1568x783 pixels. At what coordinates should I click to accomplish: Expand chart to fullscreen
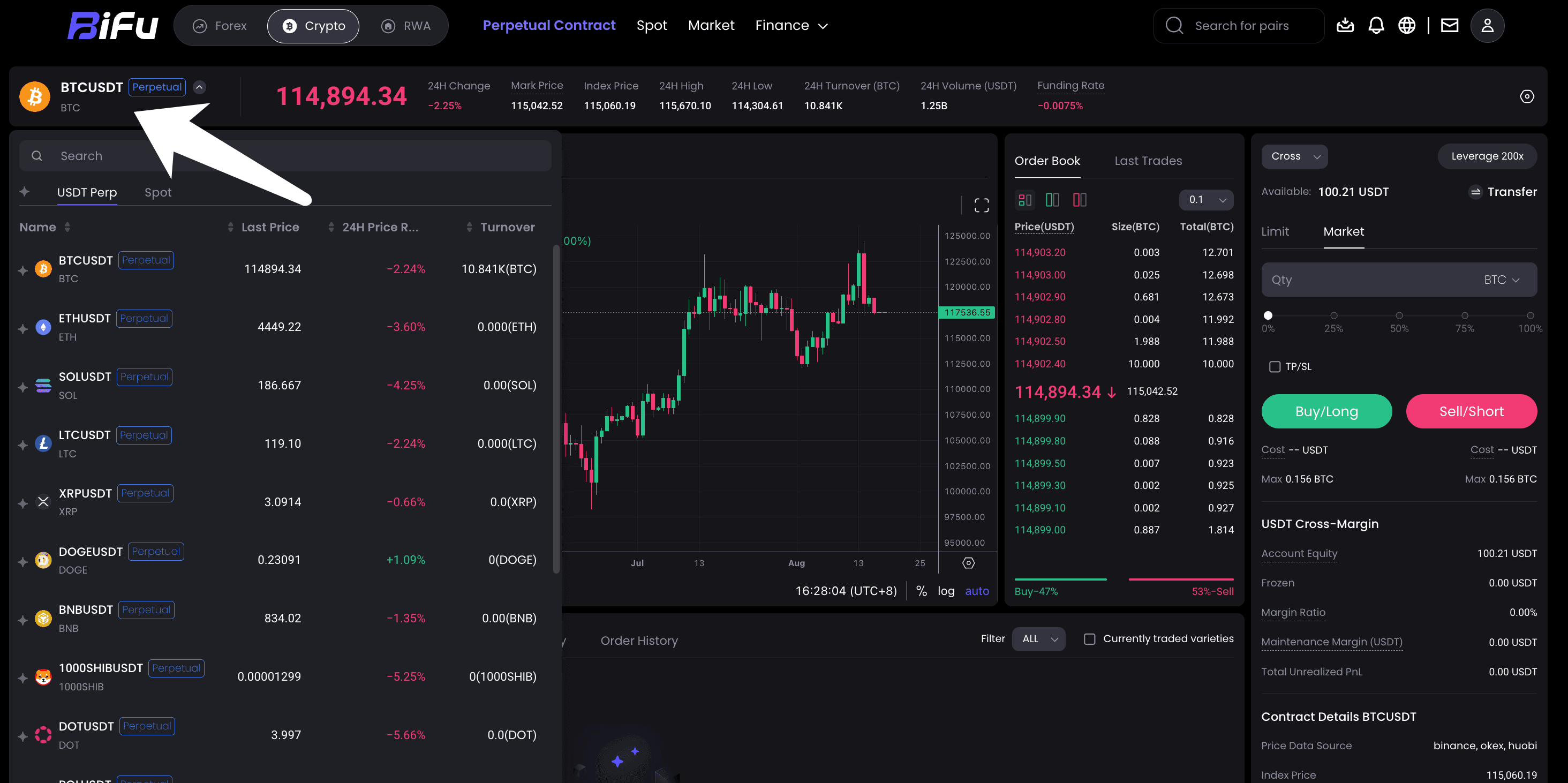coord(981,205)
